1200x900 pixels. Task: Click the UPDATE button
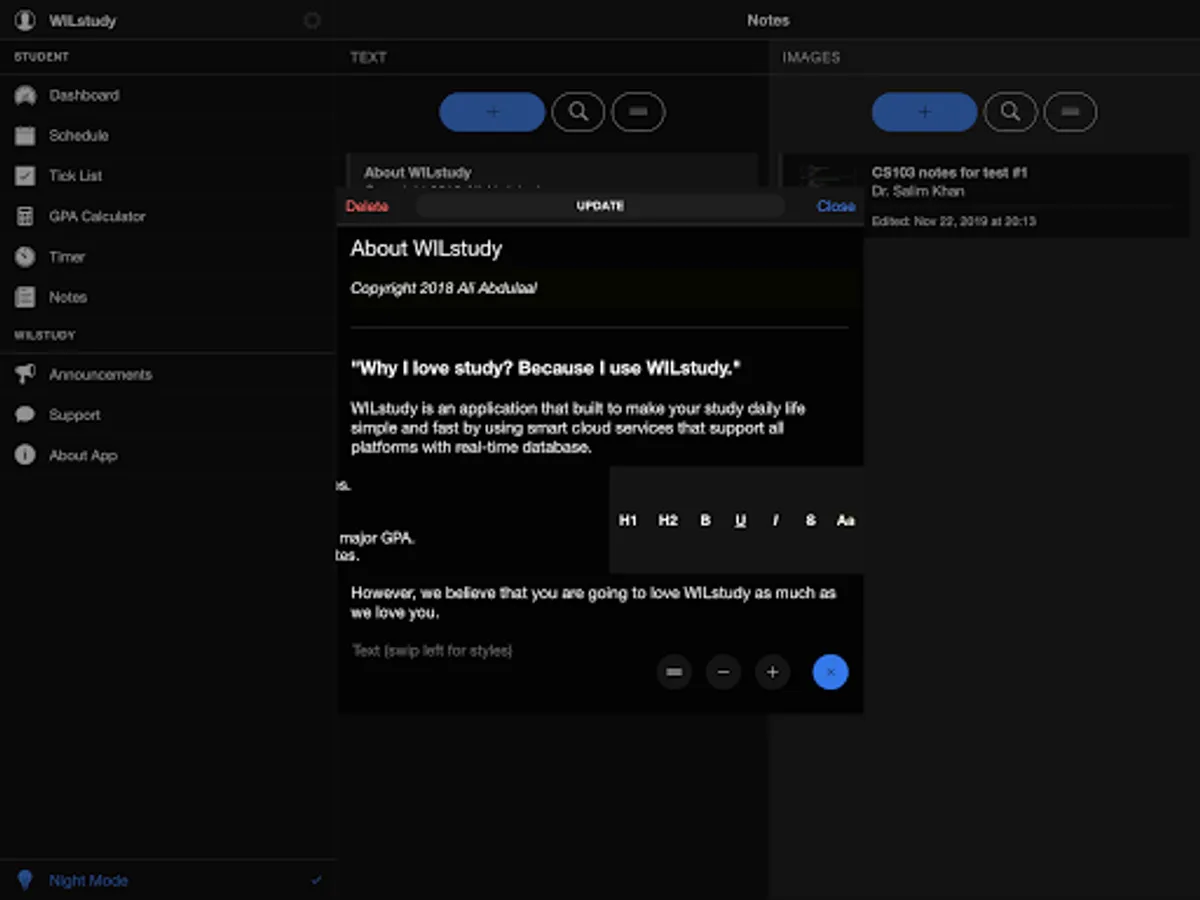pyautogui.click(x=600, y=206)
